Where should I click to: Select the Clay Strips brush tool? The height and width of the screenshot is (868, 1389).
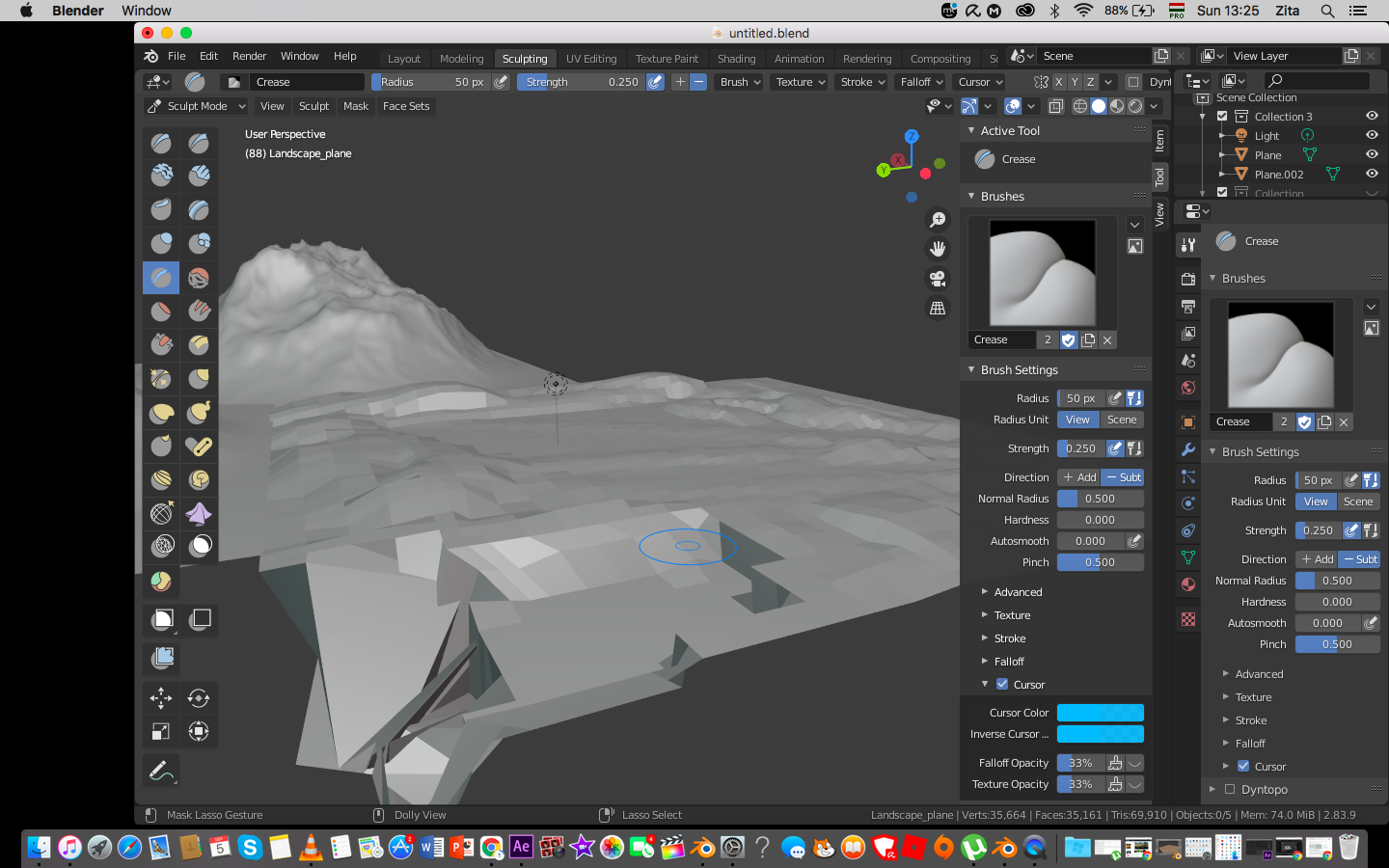pyautogui.click(x=199, y=175)
